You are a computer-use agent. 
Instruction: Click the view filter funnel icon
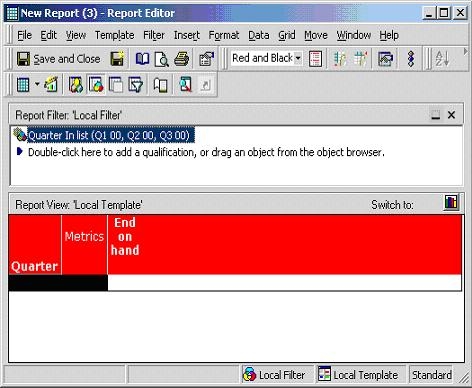point(136,85)
